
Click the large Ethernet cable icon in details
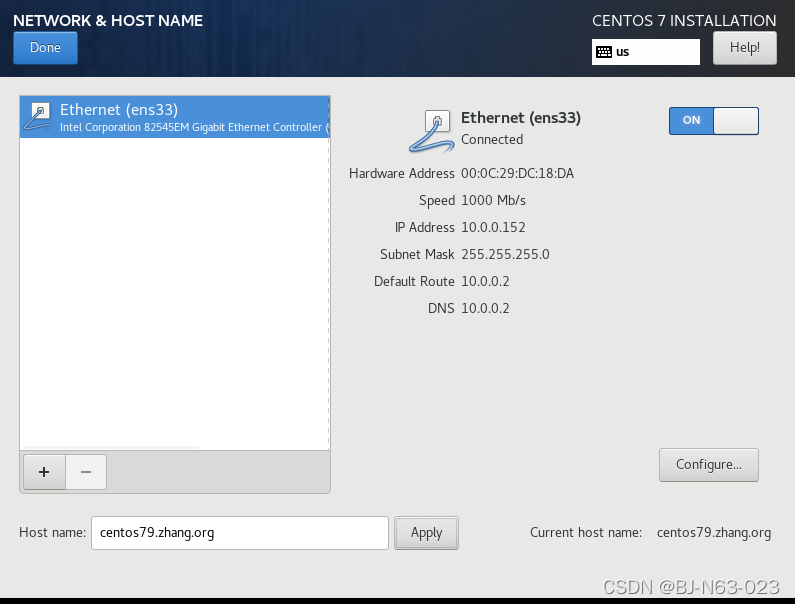pyautogui.click(x=431, y=131)
